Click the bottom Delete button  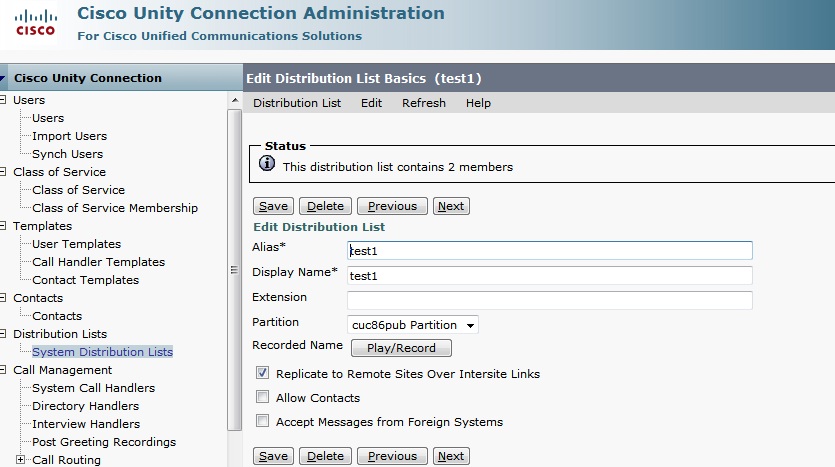coord(325,456)
